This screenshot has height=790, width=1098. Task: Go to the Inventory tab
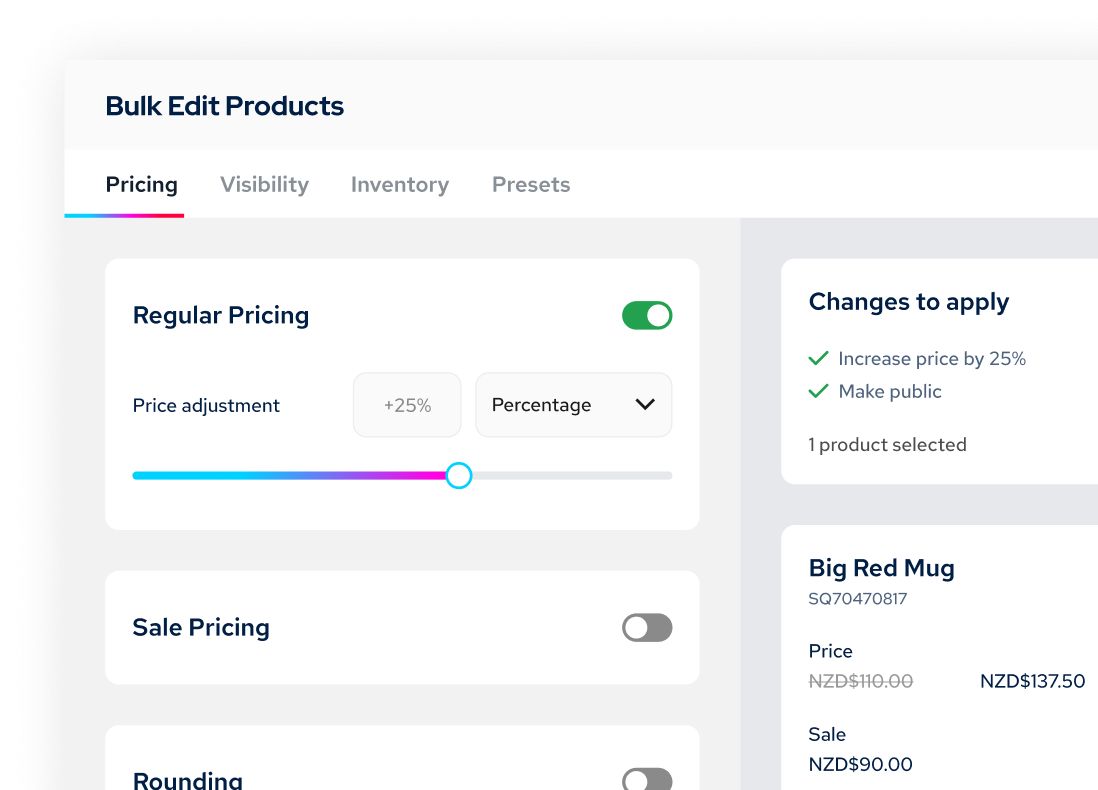click(x=400, y=185)
